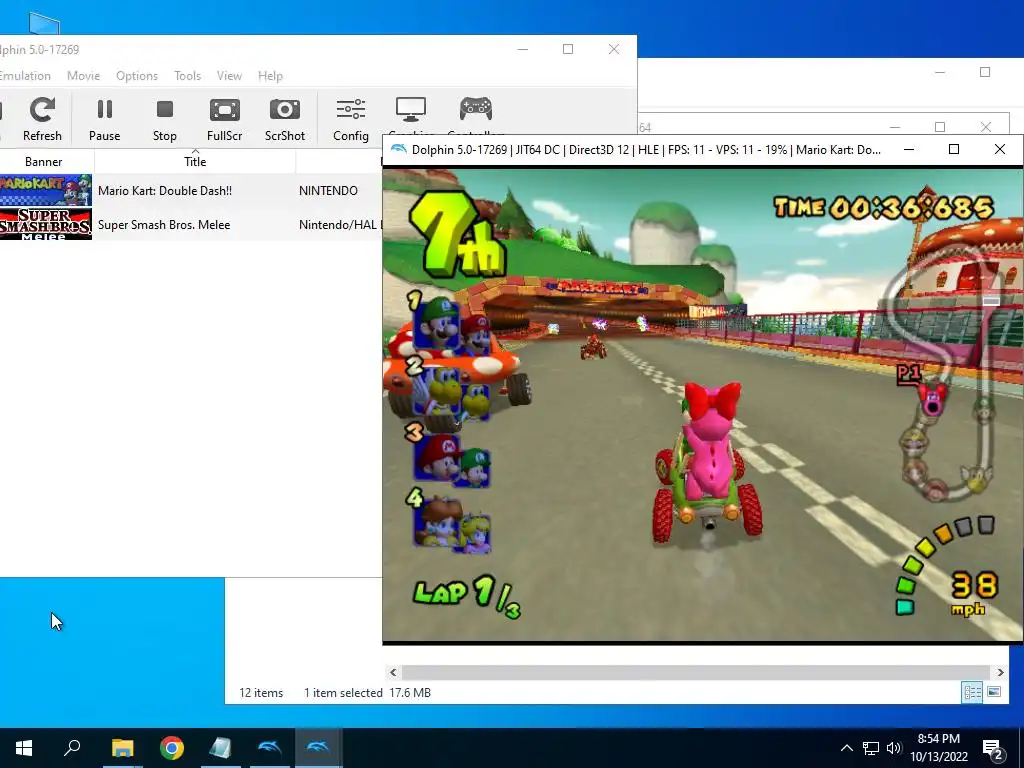
Task: Select the Mario Kart: Double Dash!! title
Action: click(x=165, y=191)
